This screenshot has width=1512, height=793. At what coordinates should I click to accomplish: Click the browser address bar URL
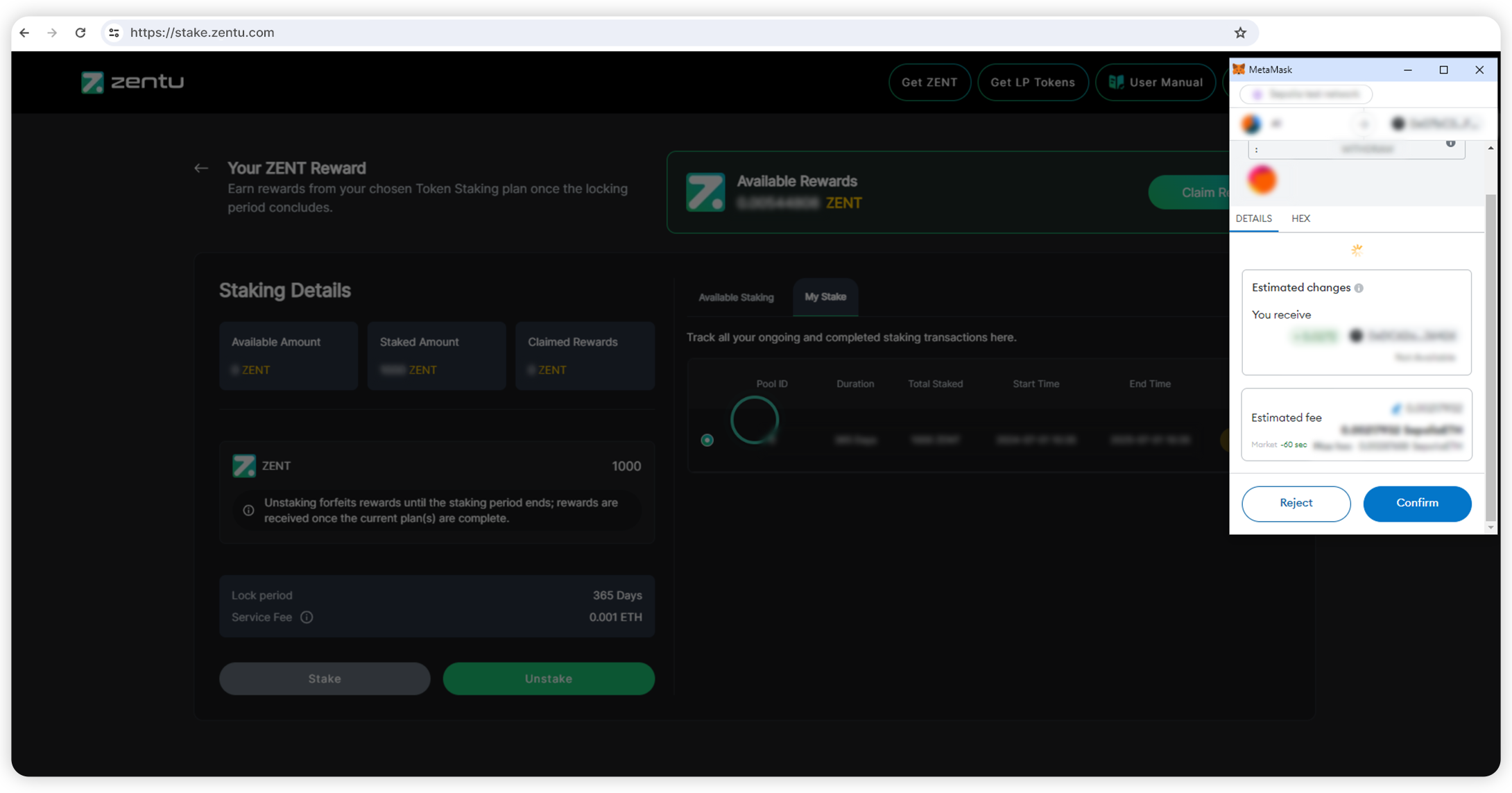coord(203,33)
